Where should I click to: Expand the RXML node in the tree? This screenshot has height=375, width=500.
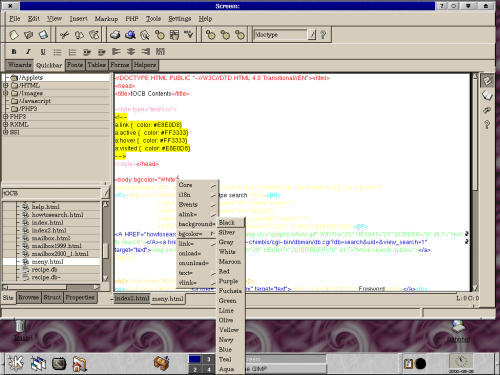pos(6,124)
